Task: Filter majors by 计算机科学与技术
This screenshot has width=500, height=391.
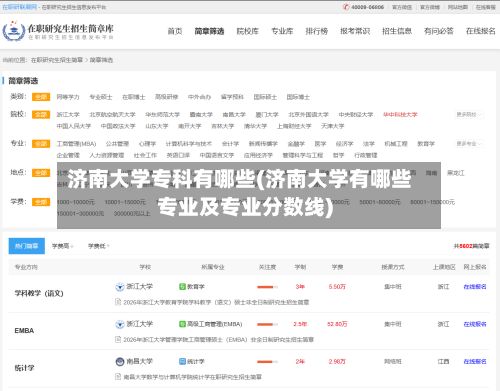Action: click(189, 144)
